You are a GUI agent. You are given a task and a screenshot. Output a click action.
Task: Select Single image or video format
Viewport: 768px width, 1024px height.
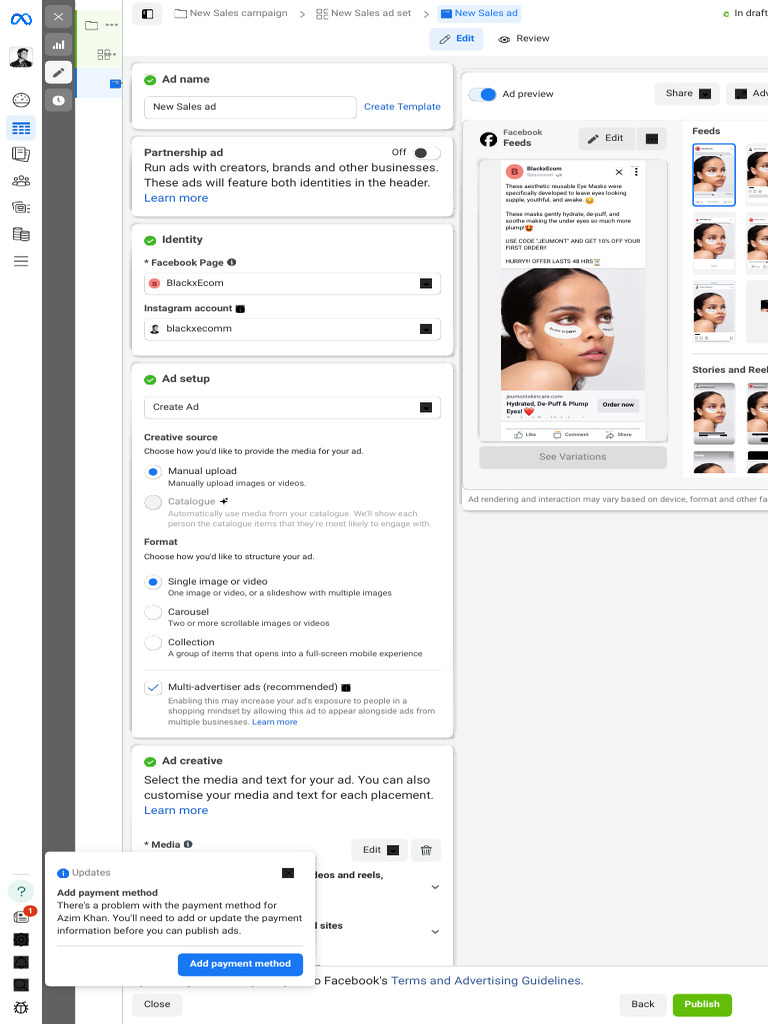(x=153, y=582)
